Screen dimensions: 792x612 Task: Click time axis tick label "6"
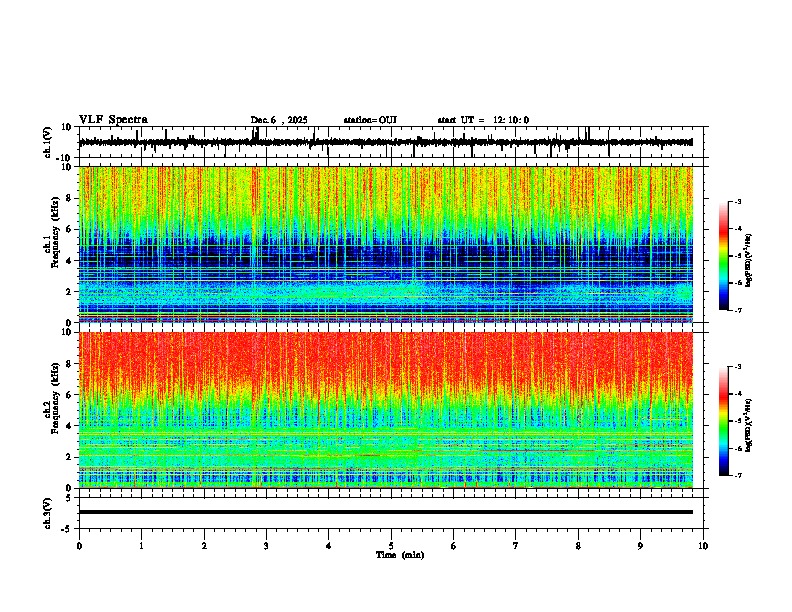click(454, 546)
